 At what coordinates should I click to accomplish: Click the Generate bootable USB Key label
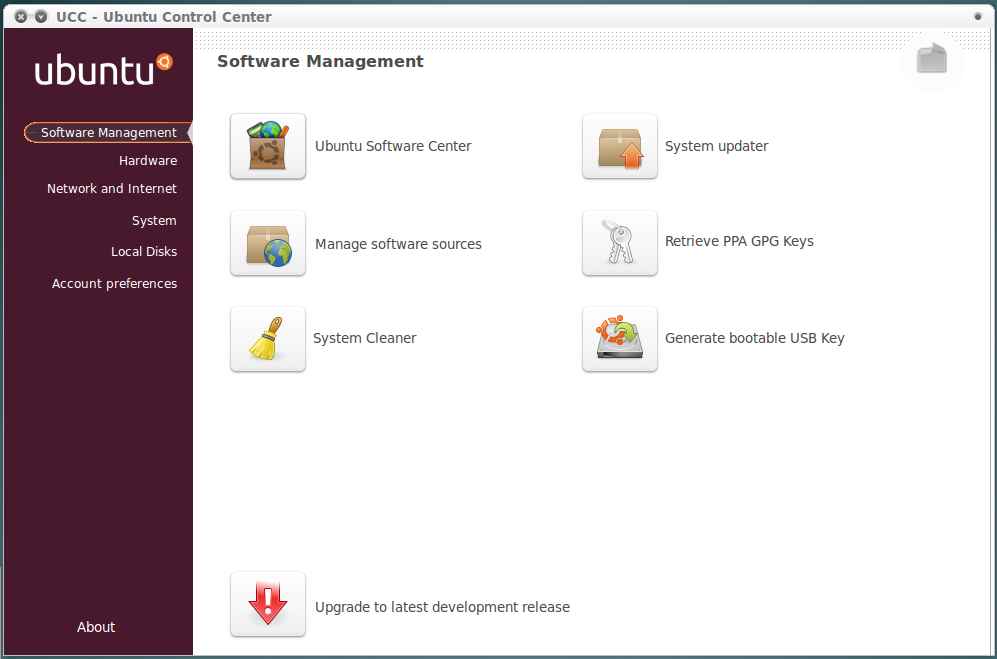coord(754,338)
